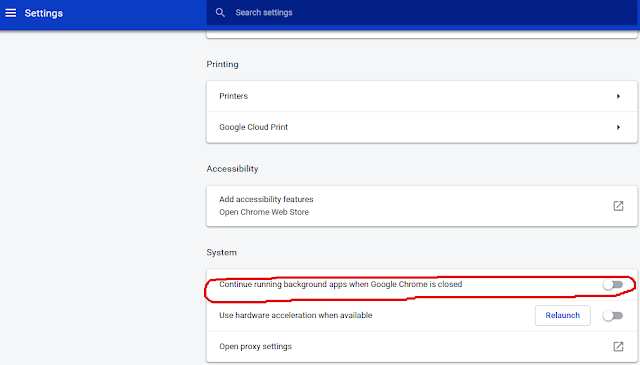The height and width of the screenshot is (365, 640).
Task: Focus the Search settings field
Action: click(422, 13)
